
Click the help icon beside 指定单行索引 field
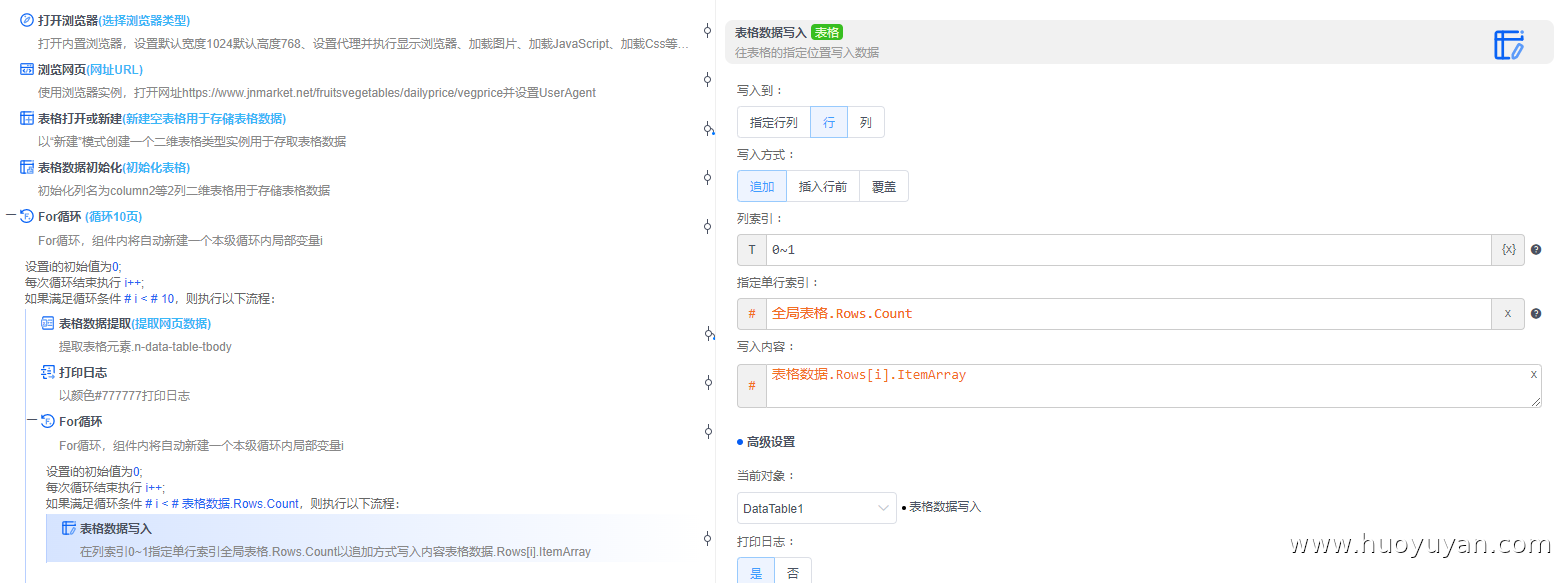pyautogui.click(x=1536, y=313)
